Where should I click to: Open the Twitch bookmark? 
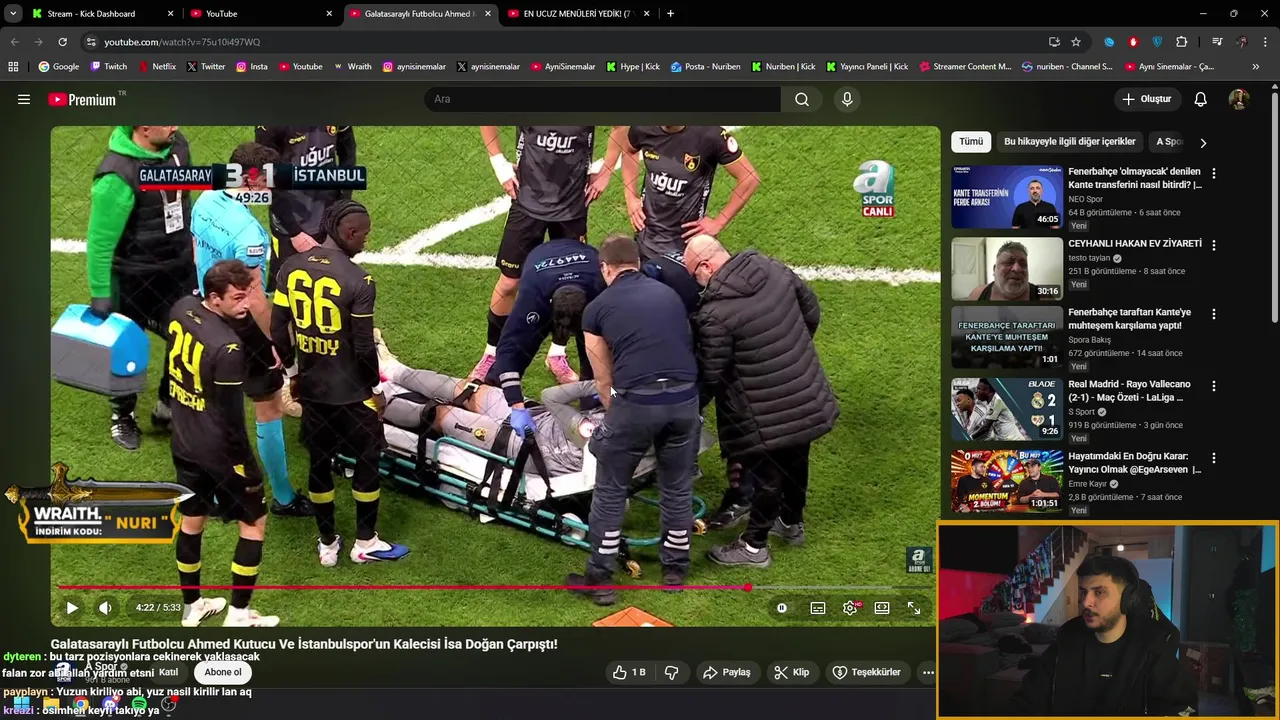(108, 67)
